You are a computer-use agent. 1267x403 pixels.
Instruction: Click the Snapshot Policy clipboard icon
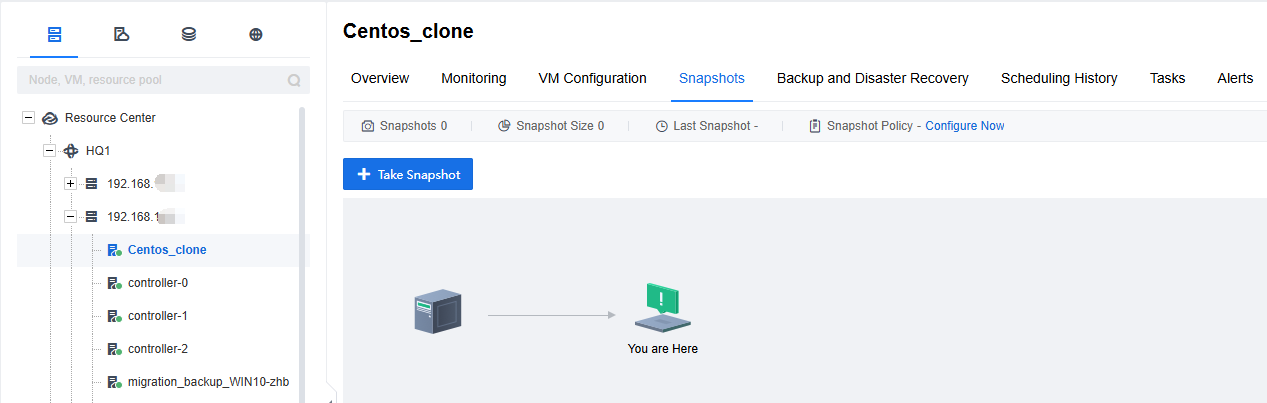pyautogui.click(x=815, y=126)
